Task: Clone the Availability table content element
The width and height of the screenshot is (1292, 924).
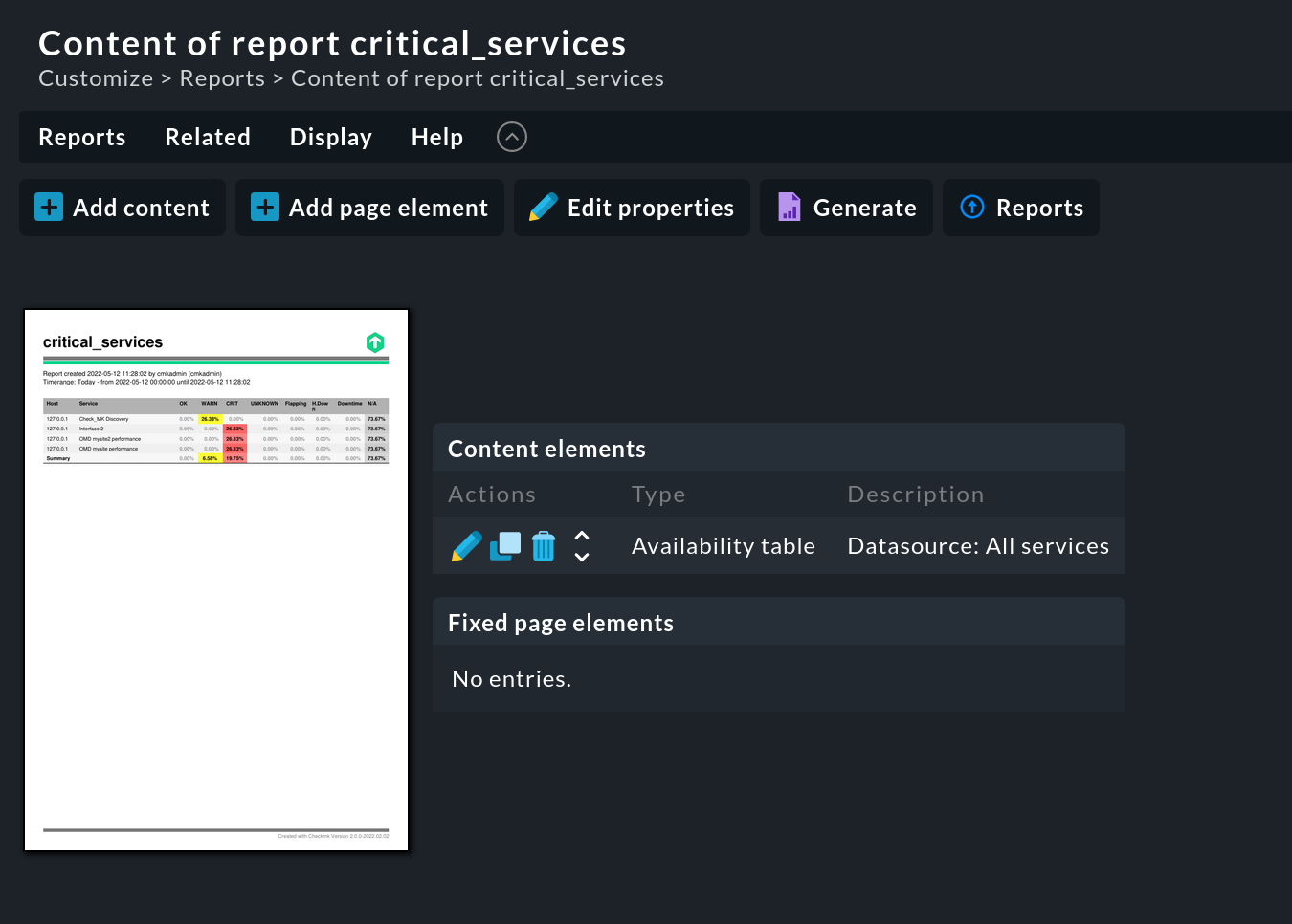Action: click(x=504, y=545)
